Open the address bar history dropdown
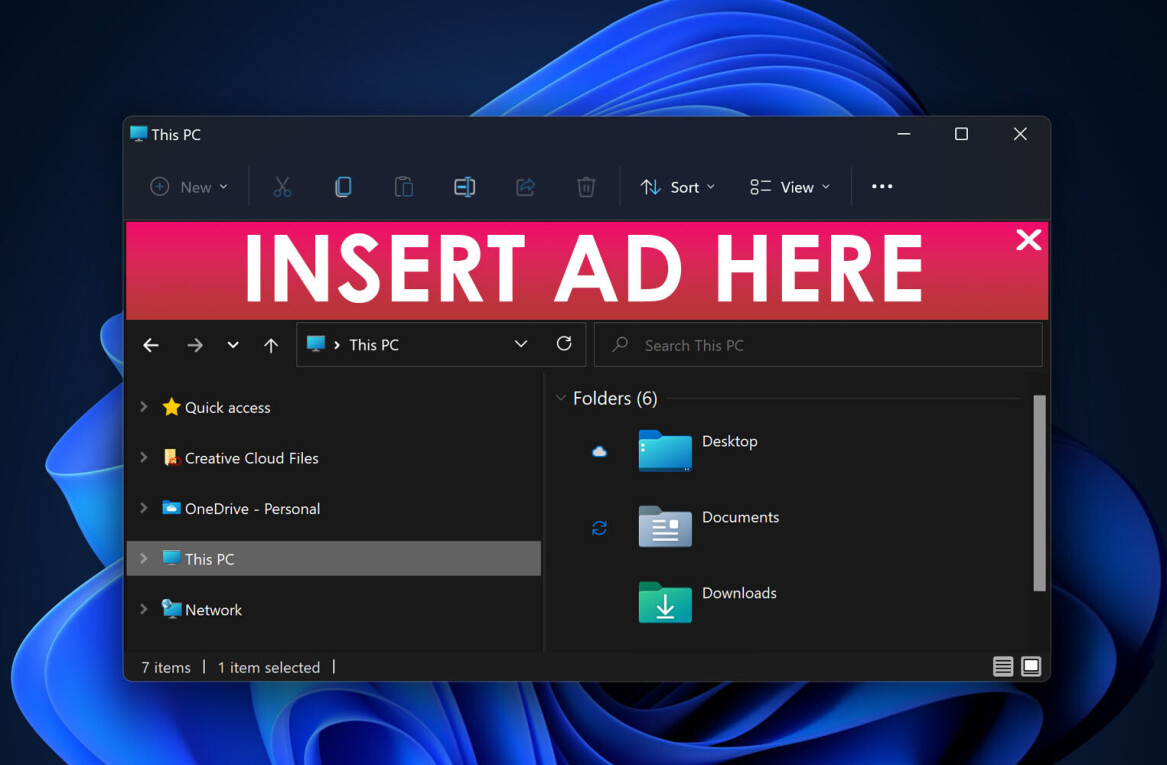1167x765 pixels. [521, 344]
